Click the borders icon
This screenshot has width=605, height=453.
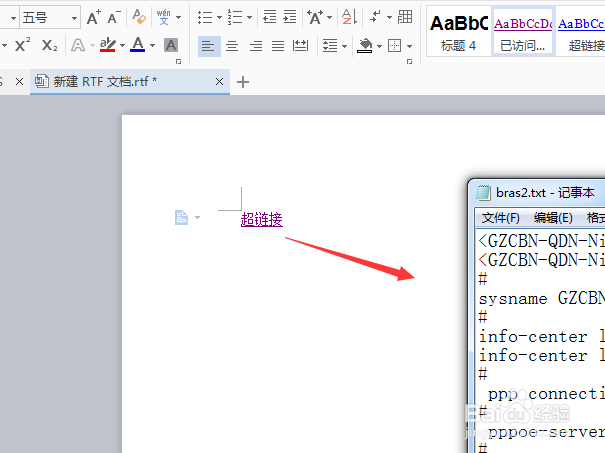395,46
